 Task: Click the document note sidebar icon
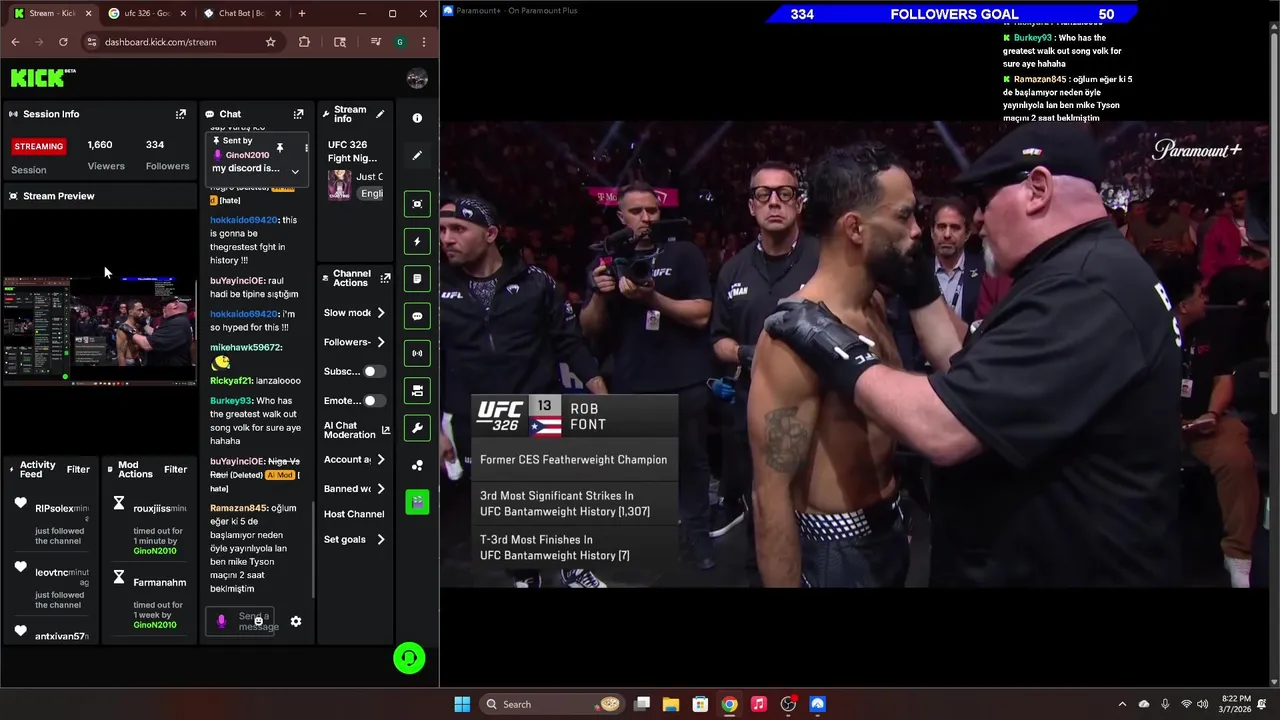pyautogui.click(x=417, y=279)
